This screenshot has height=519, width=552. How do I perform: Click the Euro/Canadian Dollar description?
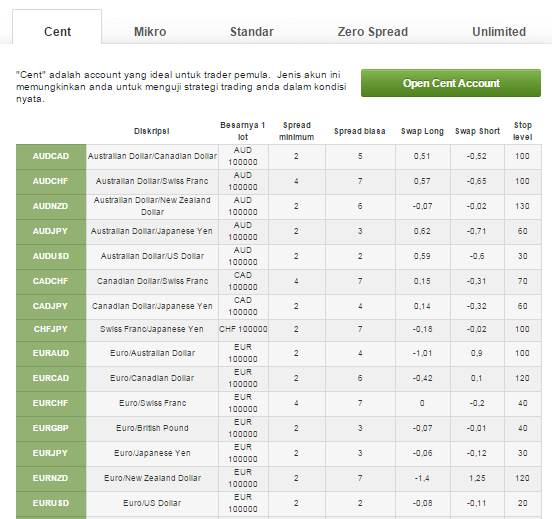[x=152, y=378]
